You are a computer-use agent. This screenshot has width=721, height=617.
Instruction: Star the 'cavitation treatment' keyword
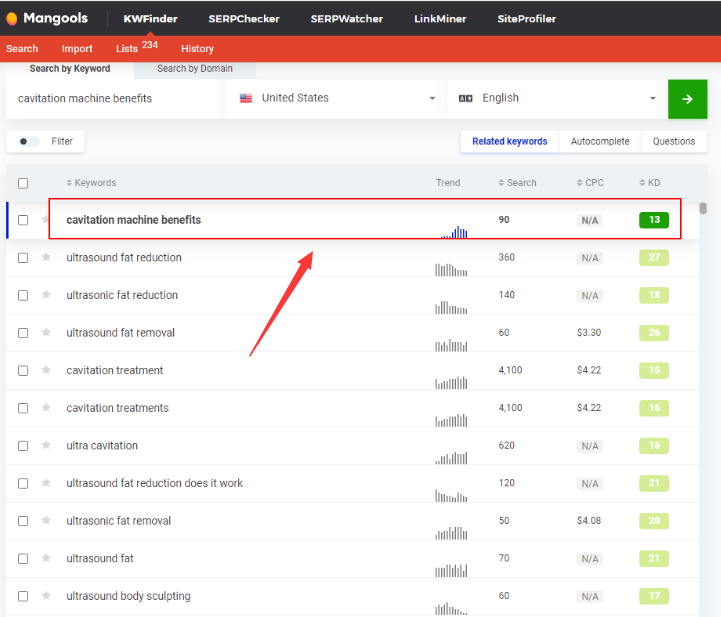point(46,370)
